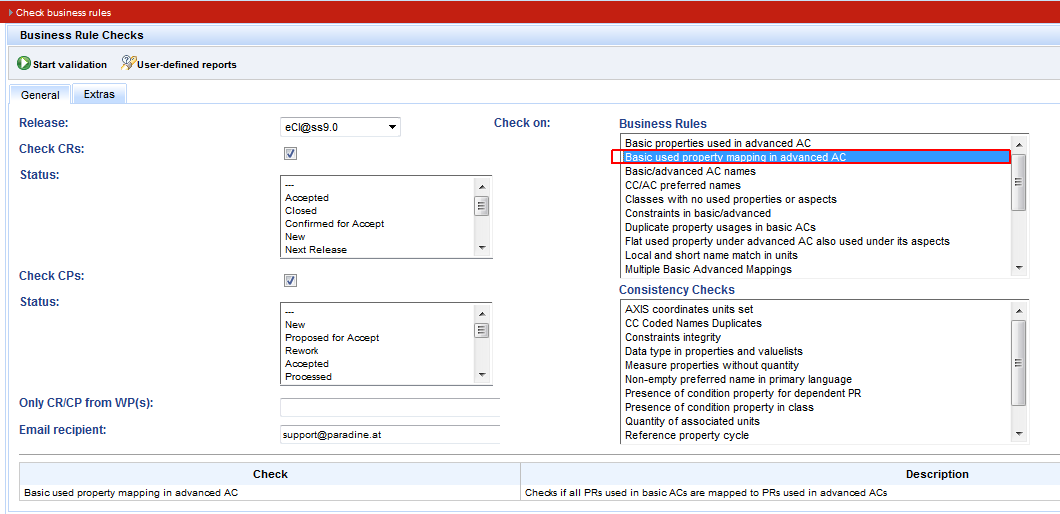Choose 'Confirmed for Accept' CR status

(334, 224)
